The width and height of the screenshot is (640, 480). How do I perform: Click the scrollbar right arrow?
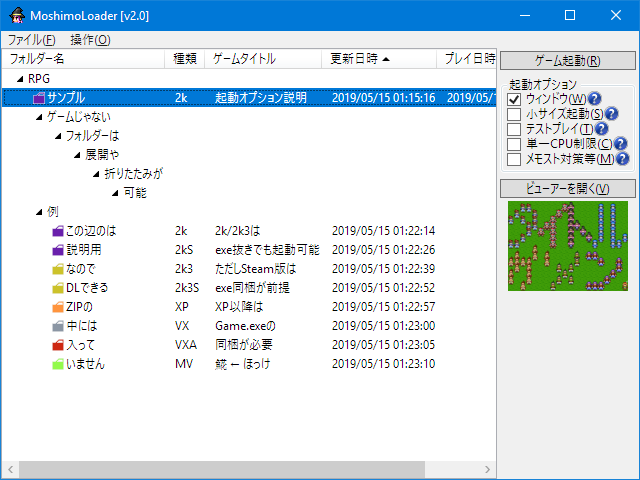(487, 469)
